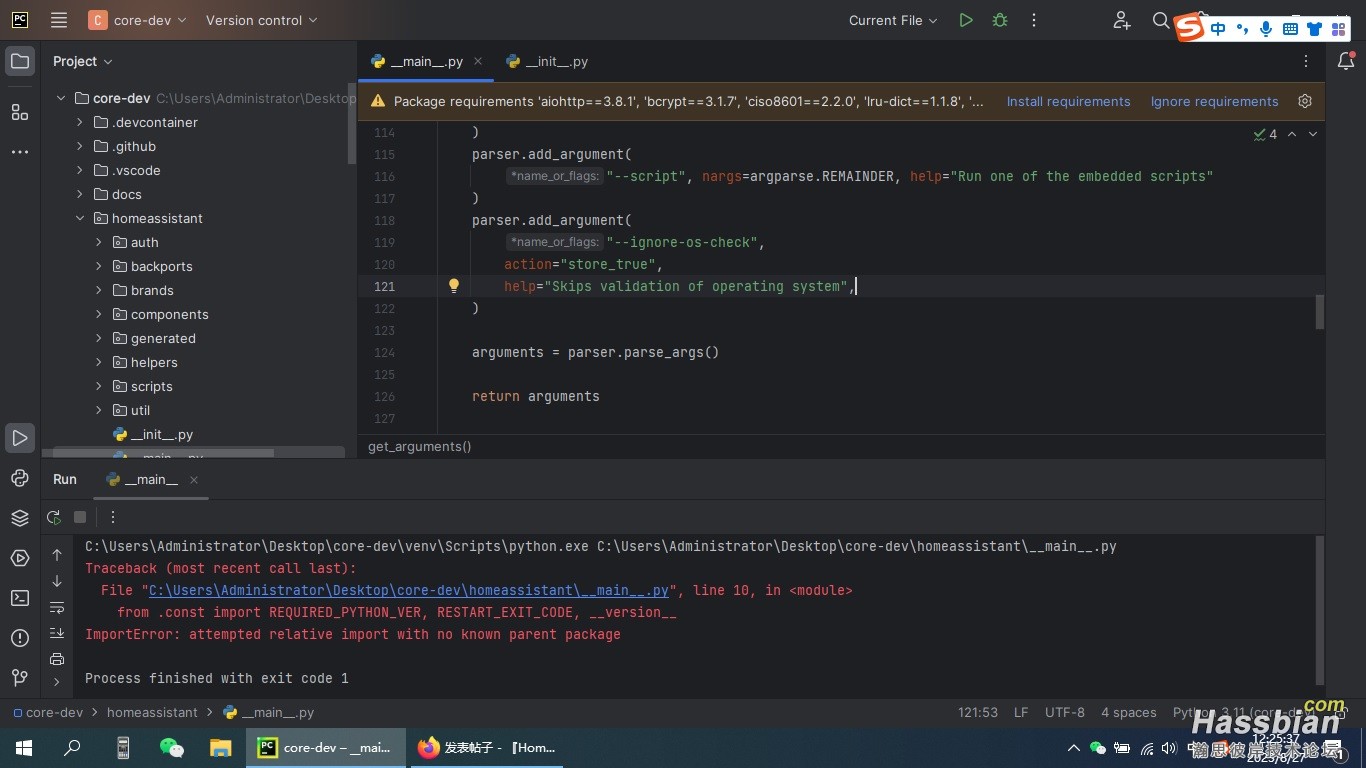The height and width of the screenshot is (768, 1366).
Task: Click the Run tool window title
Action: (65, 479)
